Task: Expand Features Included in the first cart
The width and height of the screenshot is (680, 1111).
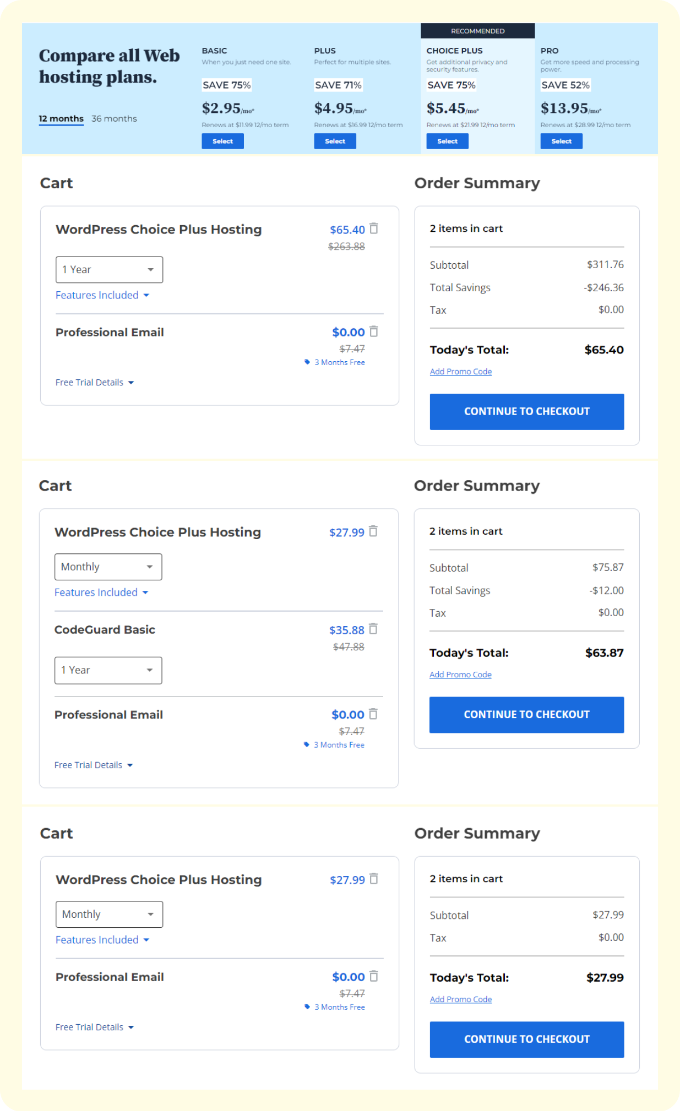Action: click(x=102, y=295)
